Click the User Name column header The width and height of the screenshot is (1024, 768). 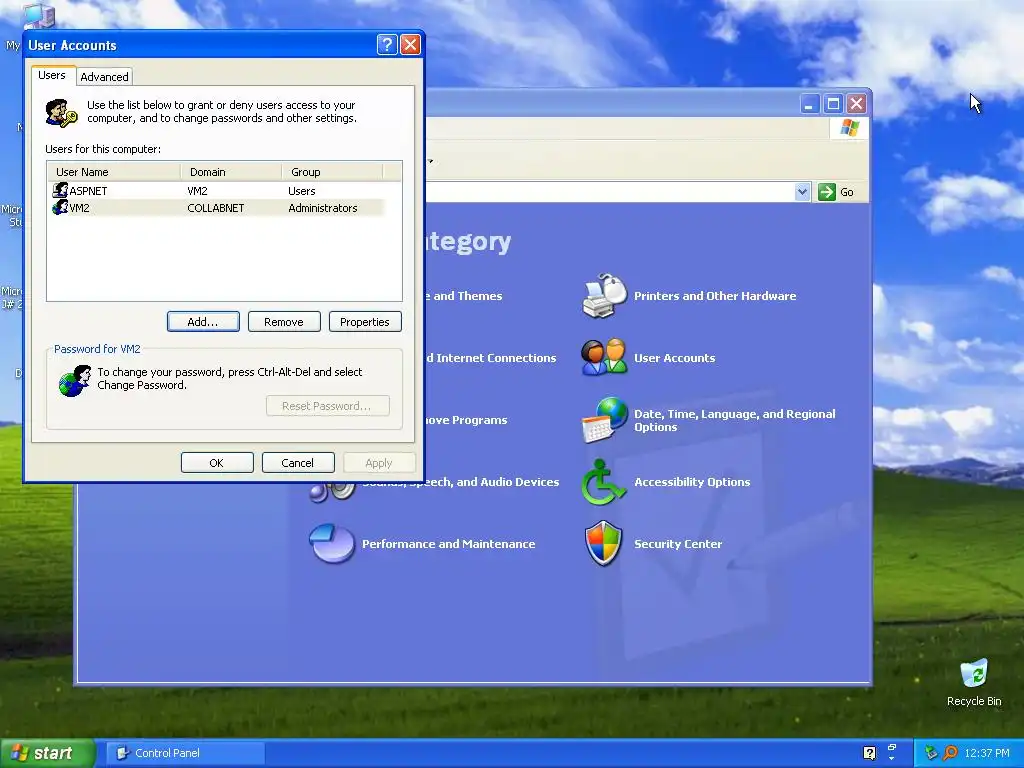point(114,172)
